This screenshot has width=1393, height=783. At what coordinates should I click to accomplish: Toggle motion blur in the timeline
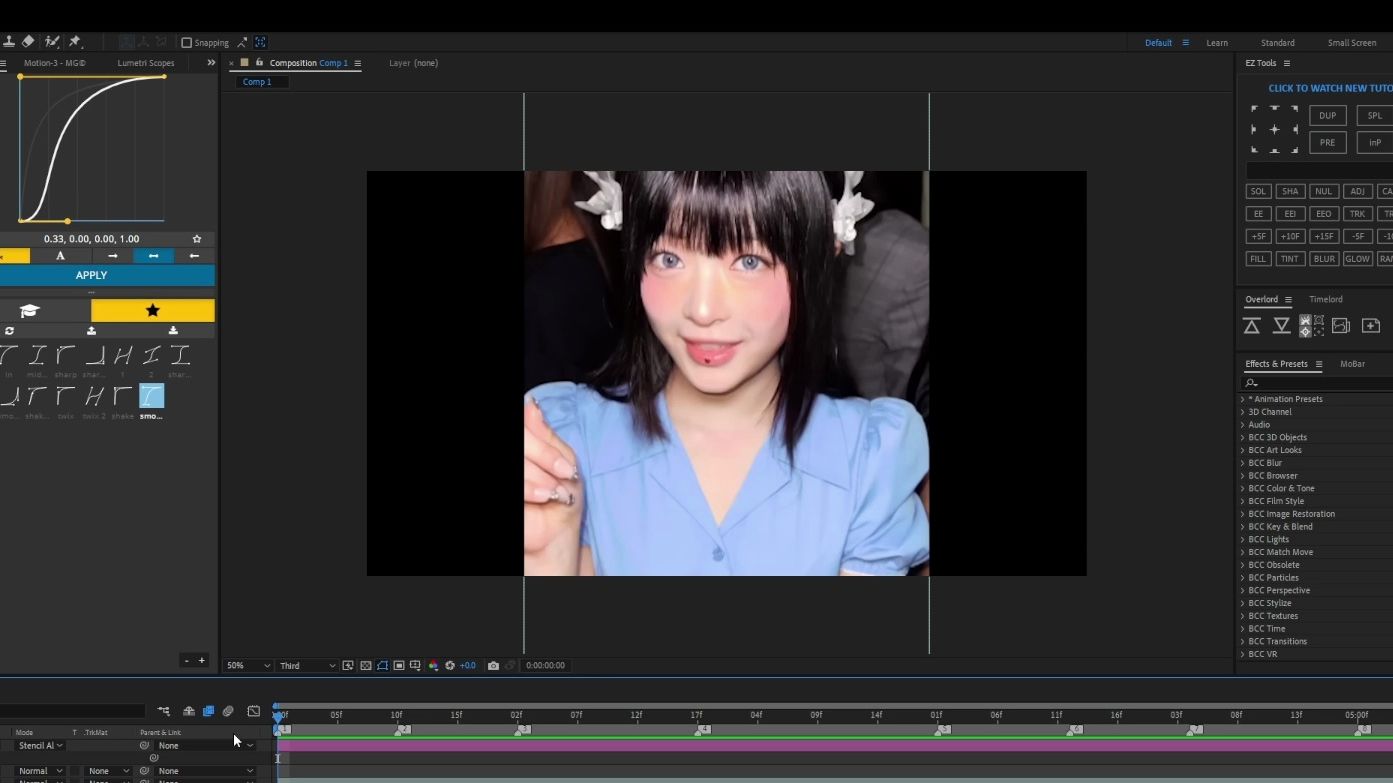[228, 712]
